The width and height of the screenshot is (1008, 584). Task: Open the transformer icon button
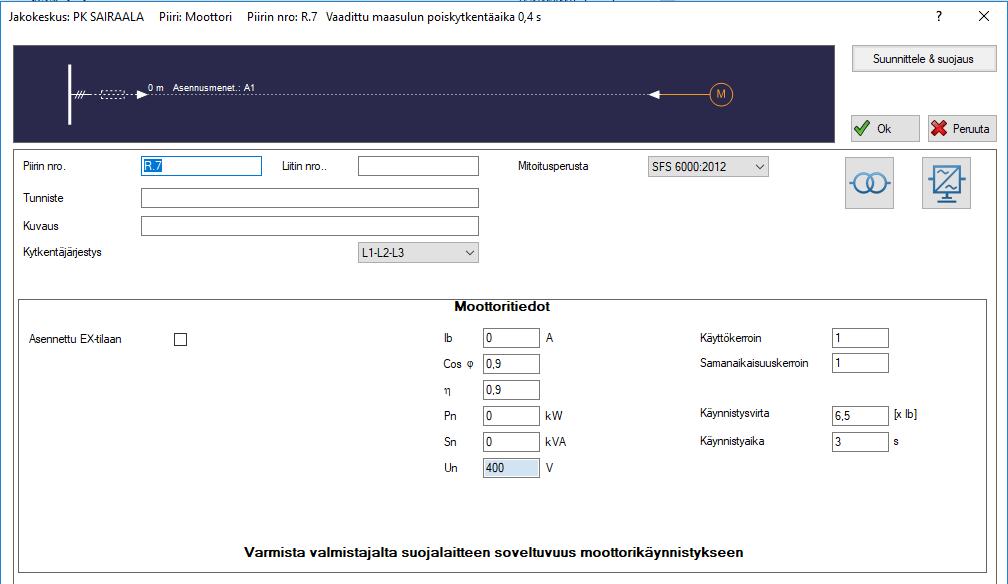pyautogui.click(x=869, y=183)
